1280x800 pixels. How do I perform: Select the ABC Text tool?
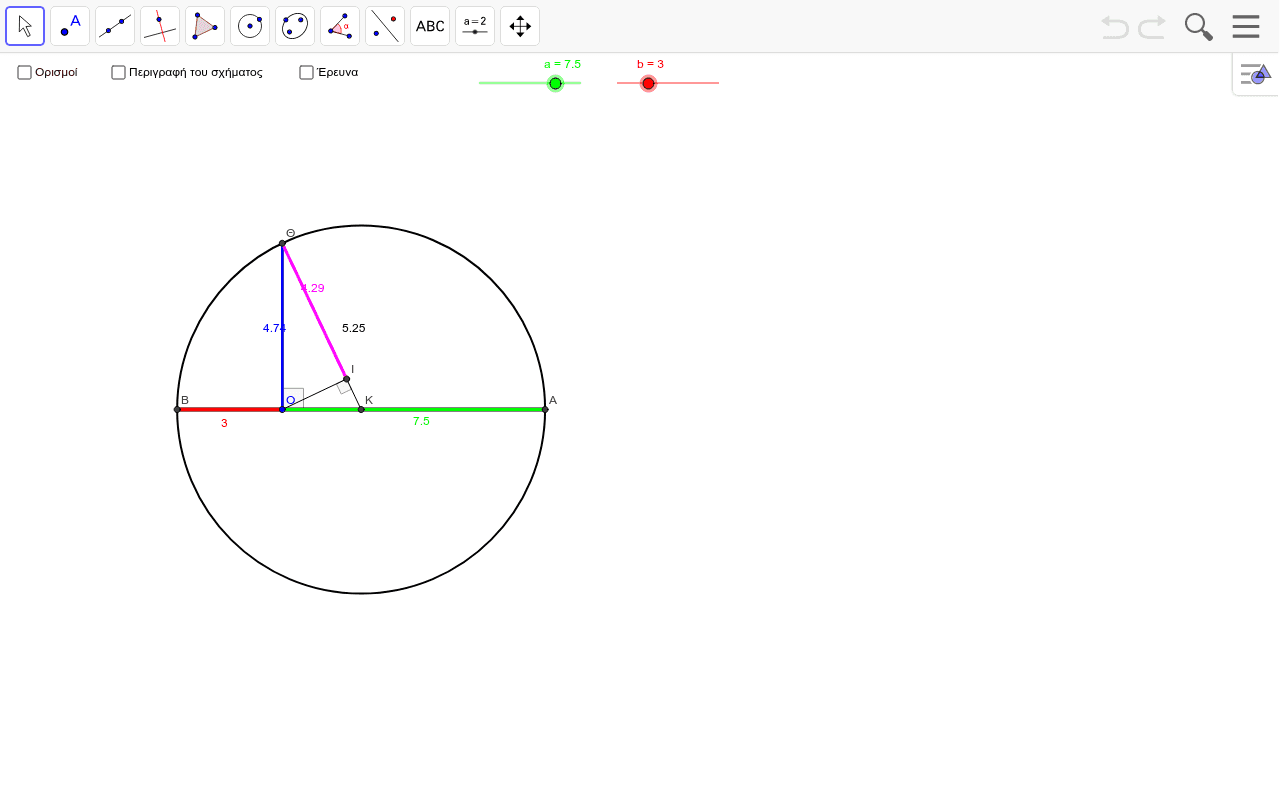tap(430, 26)
